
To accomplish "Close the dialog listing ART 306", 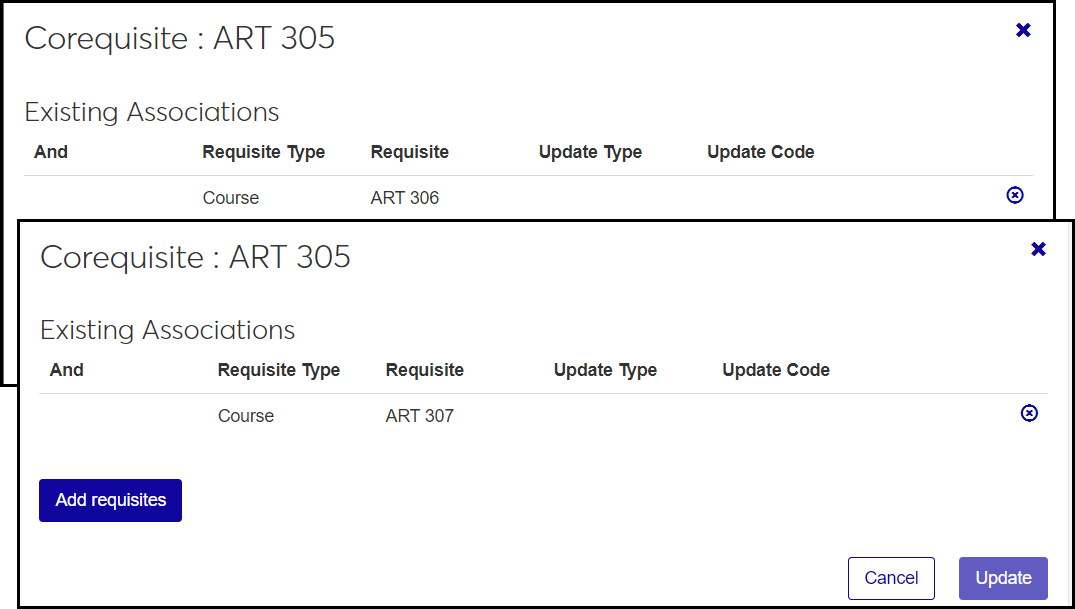I will tap(1023, 30).
